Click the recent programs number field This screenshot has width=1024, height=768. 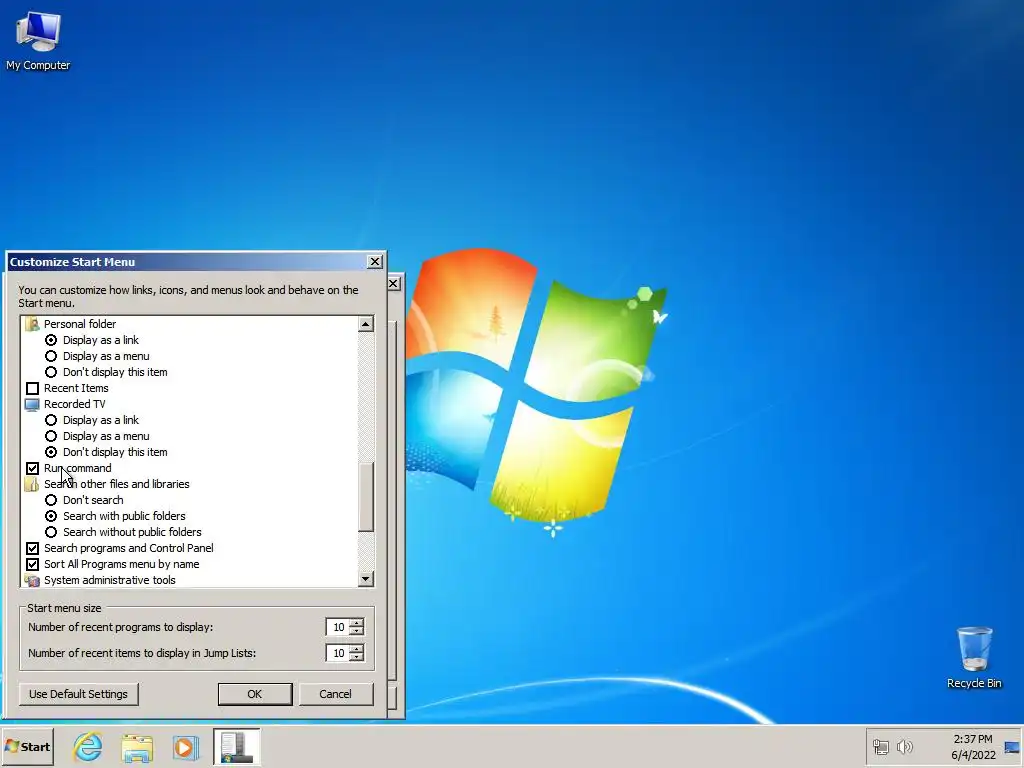coord(338,627)
